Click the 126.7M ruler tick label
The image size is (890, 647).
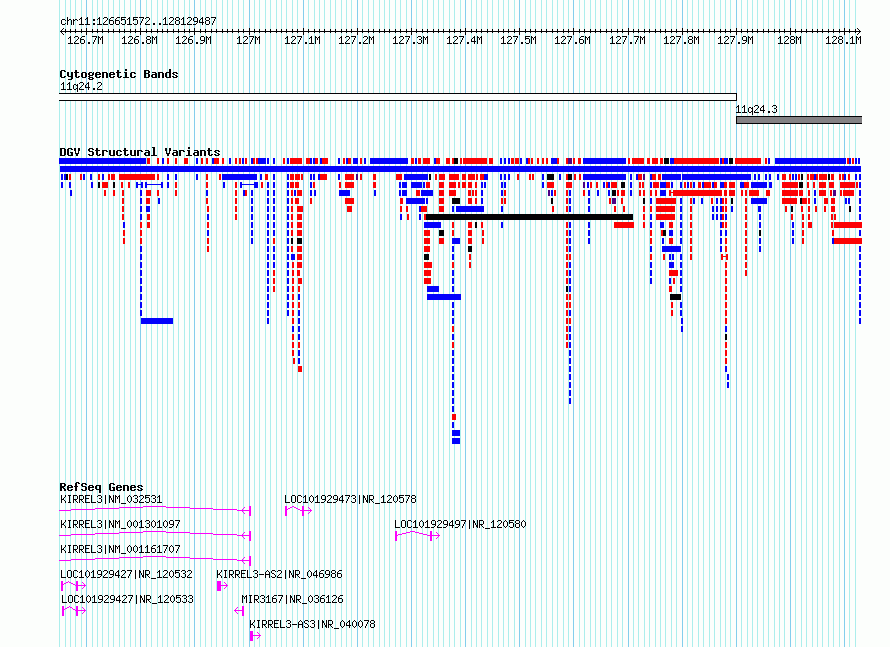click(85, 40)
